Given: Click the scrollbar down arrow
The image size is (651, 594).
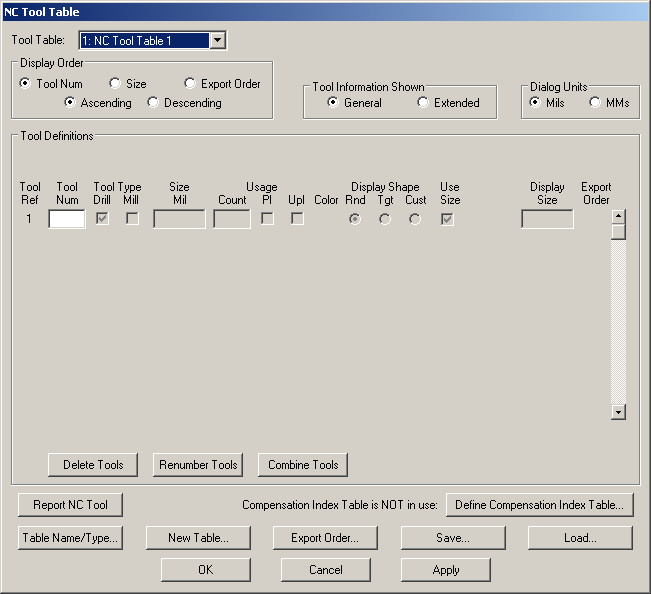Looking at the screenshot, I should coord(618,412).
